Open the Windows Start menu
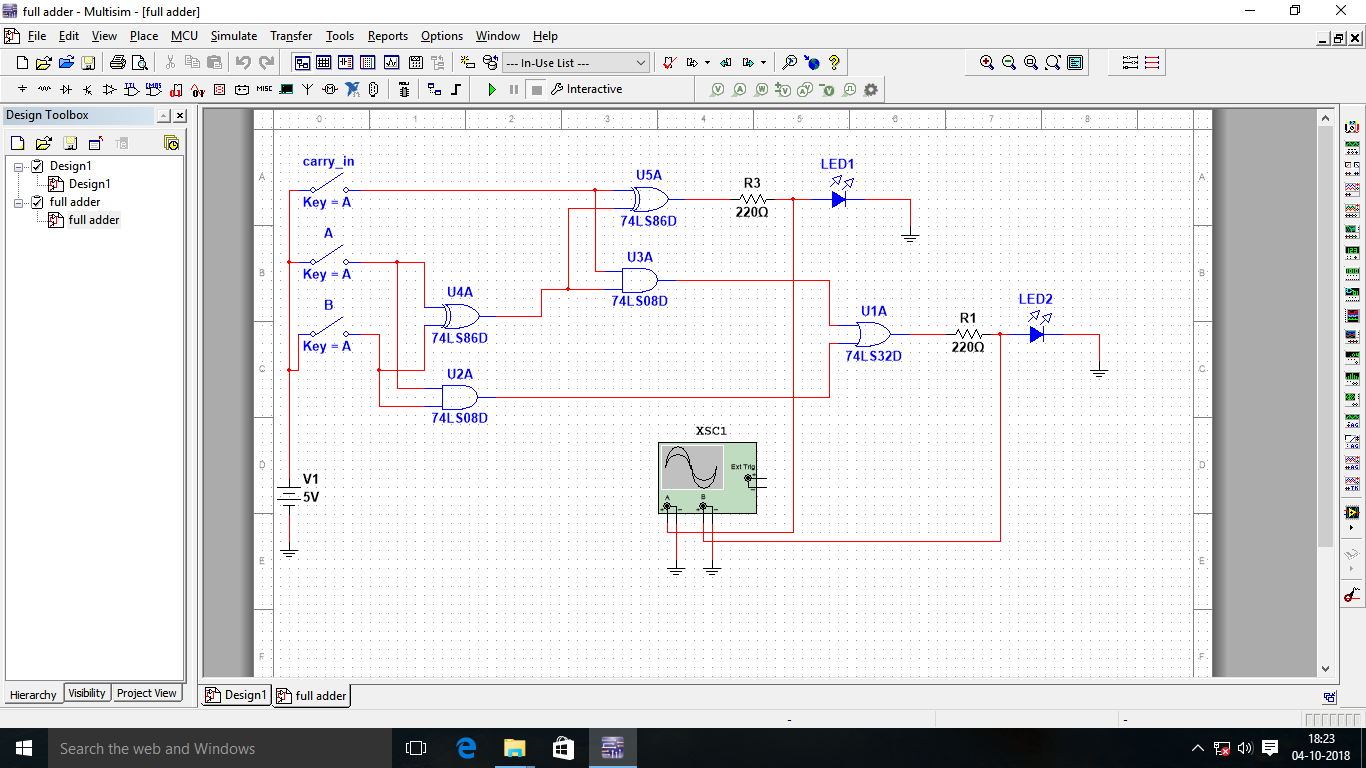1366x768 pixels. point(22,747)
